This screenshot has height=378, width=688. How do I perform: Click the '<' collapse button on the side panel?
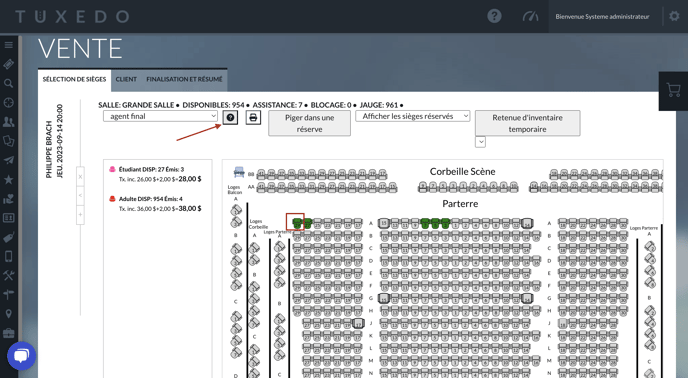80,195
